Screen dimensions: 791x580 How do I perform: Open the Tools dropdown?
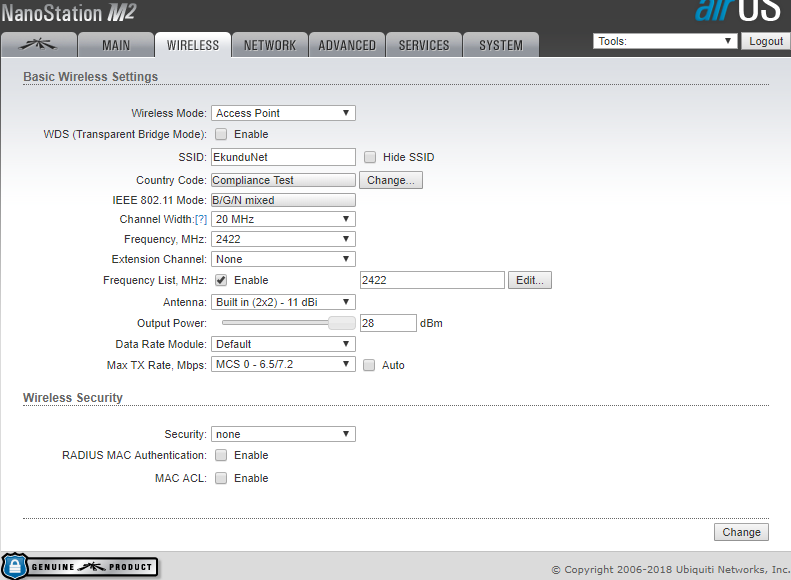[665, 41]
